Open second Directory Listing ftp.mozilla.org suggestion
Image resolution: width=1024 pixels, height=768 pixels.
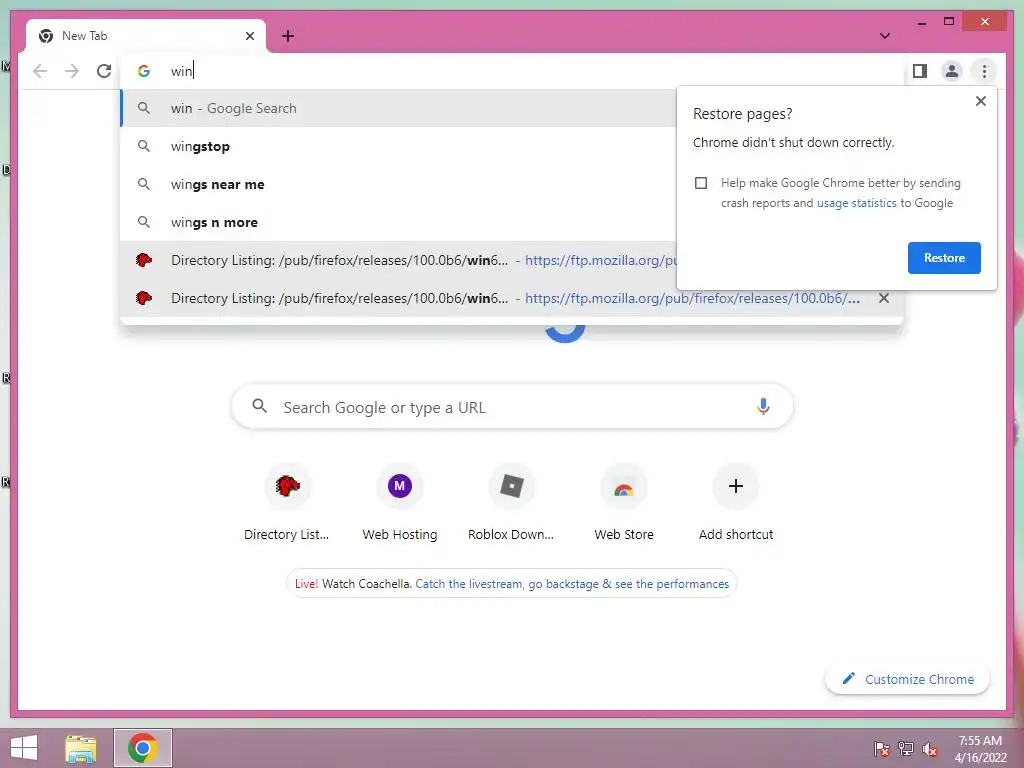pos(512,298)
